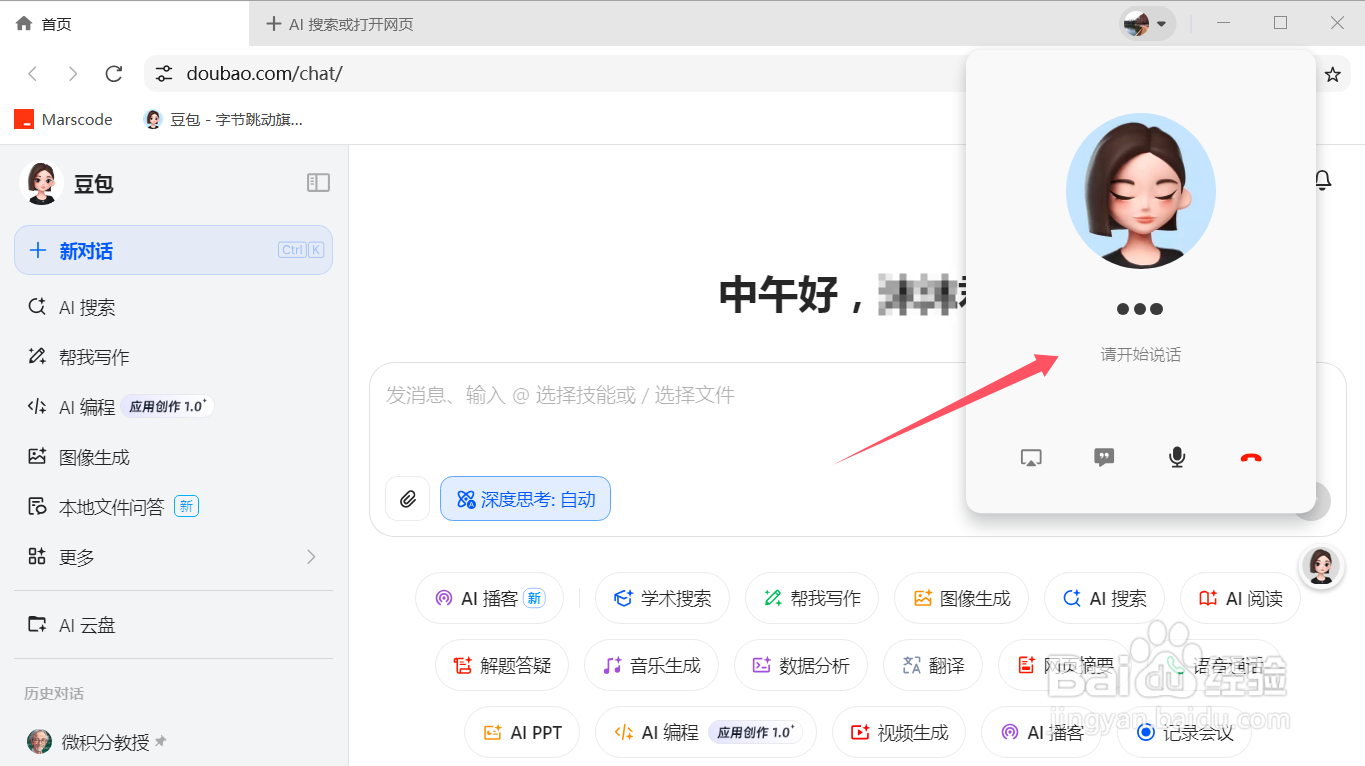This screenshot has height=766, width=1365.
Task: Select the AI 阅读 skill chip
Action: (1240, 598)
